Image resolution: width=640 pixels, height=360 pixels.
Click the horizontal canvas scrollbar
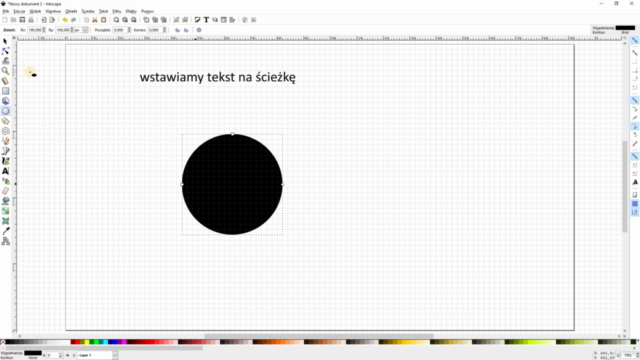click(319, 336)
